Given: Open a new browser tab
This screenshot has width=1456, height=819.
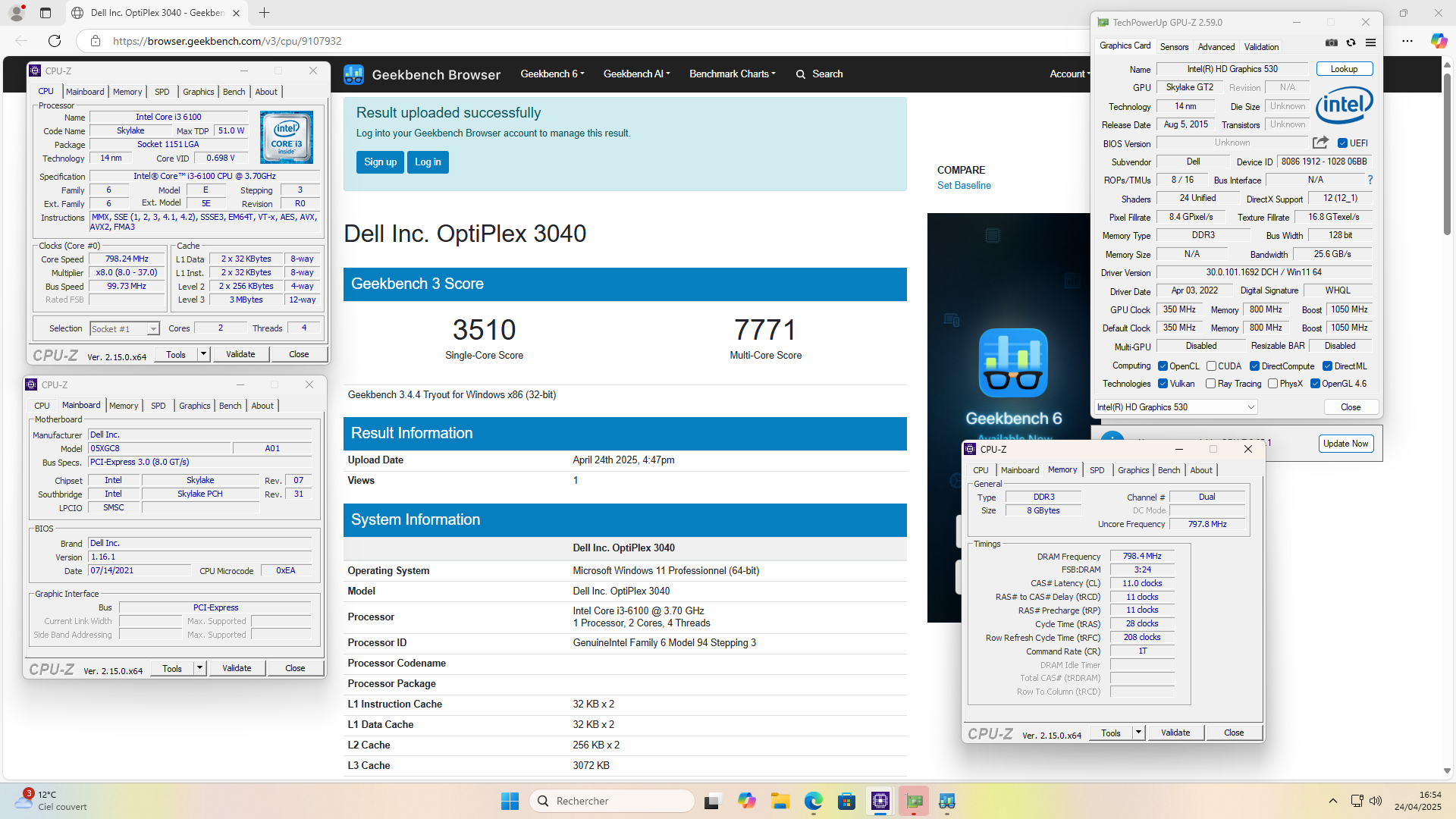Looking at the screenshot, I should coord(264,13).
